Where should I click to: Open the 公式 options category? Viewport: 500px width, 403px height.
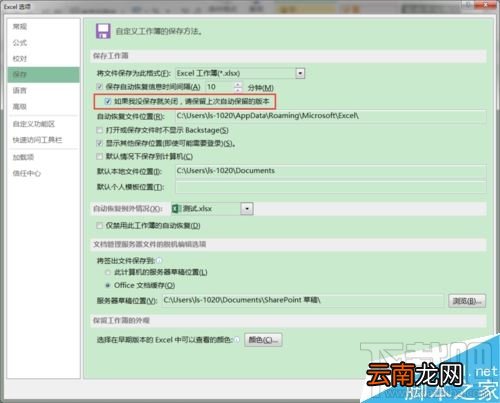coord(20,43)
